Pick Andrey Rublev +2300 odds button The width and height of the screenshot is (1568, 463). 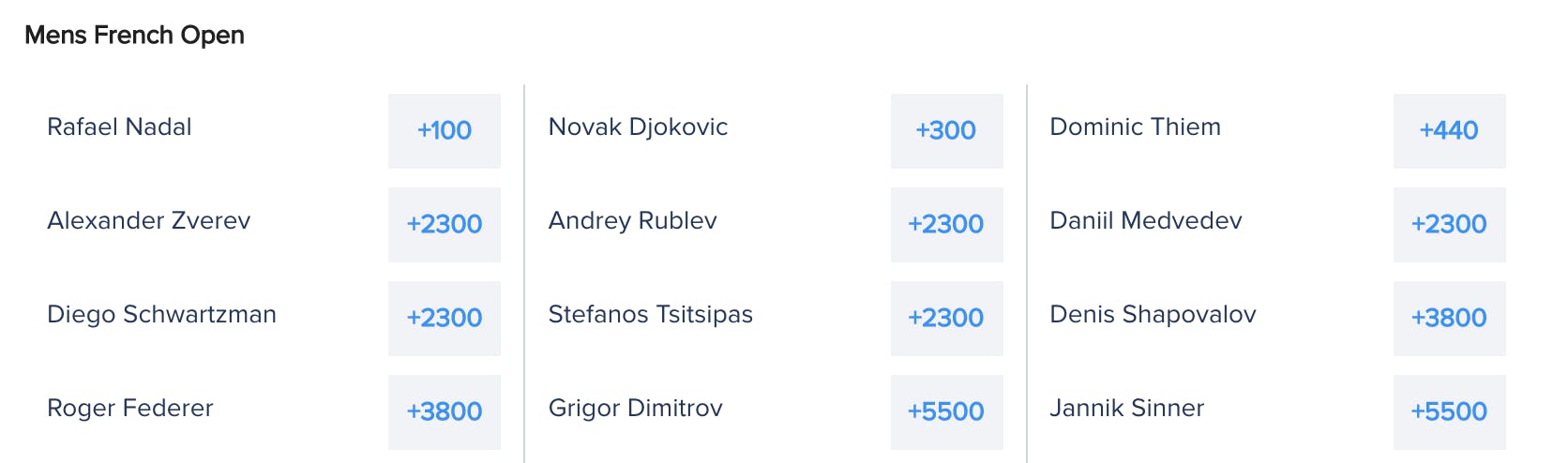(x=947, y=225)
